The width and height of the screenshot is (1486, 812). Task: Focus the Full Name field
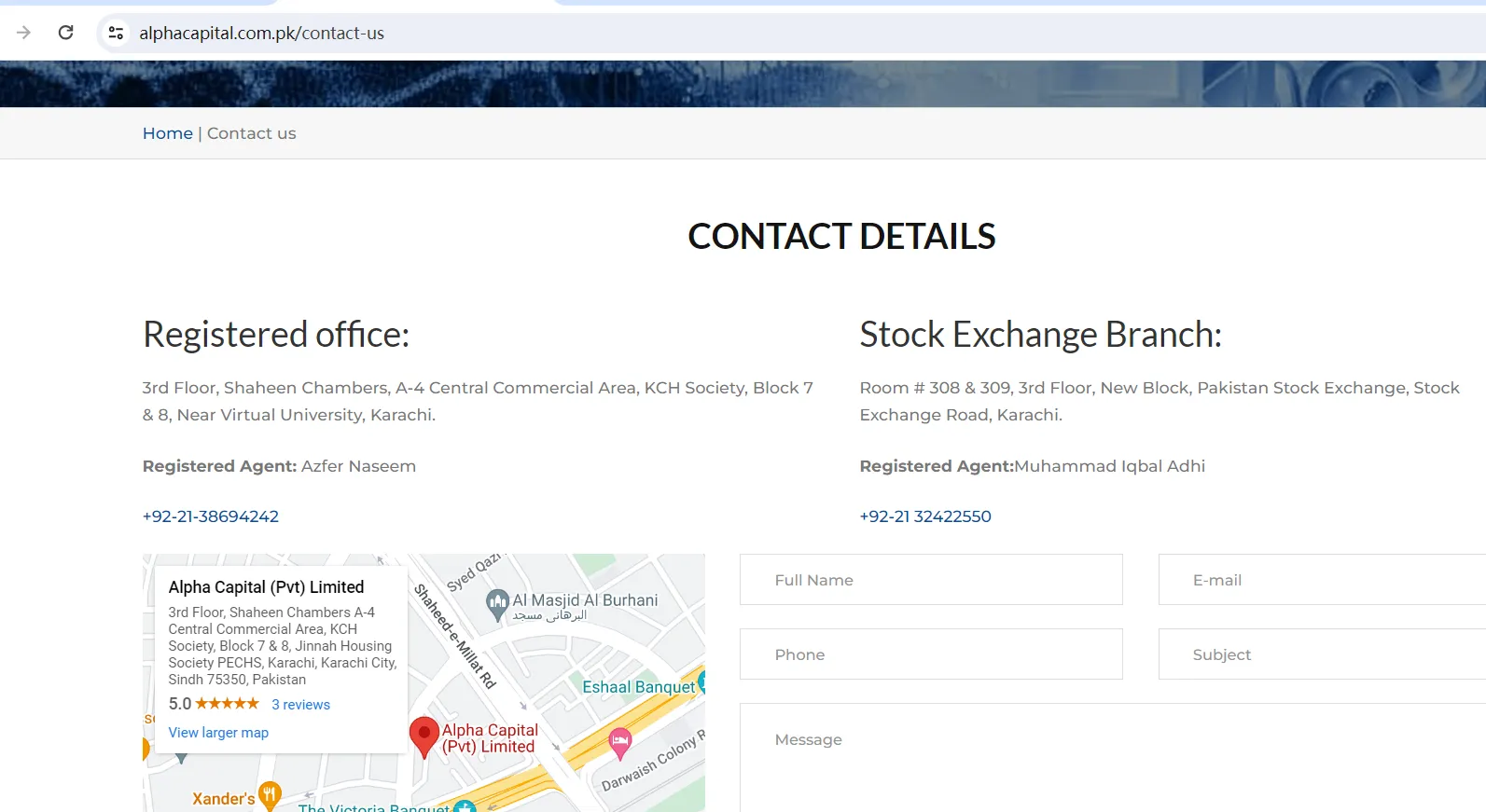pos(931,580)
